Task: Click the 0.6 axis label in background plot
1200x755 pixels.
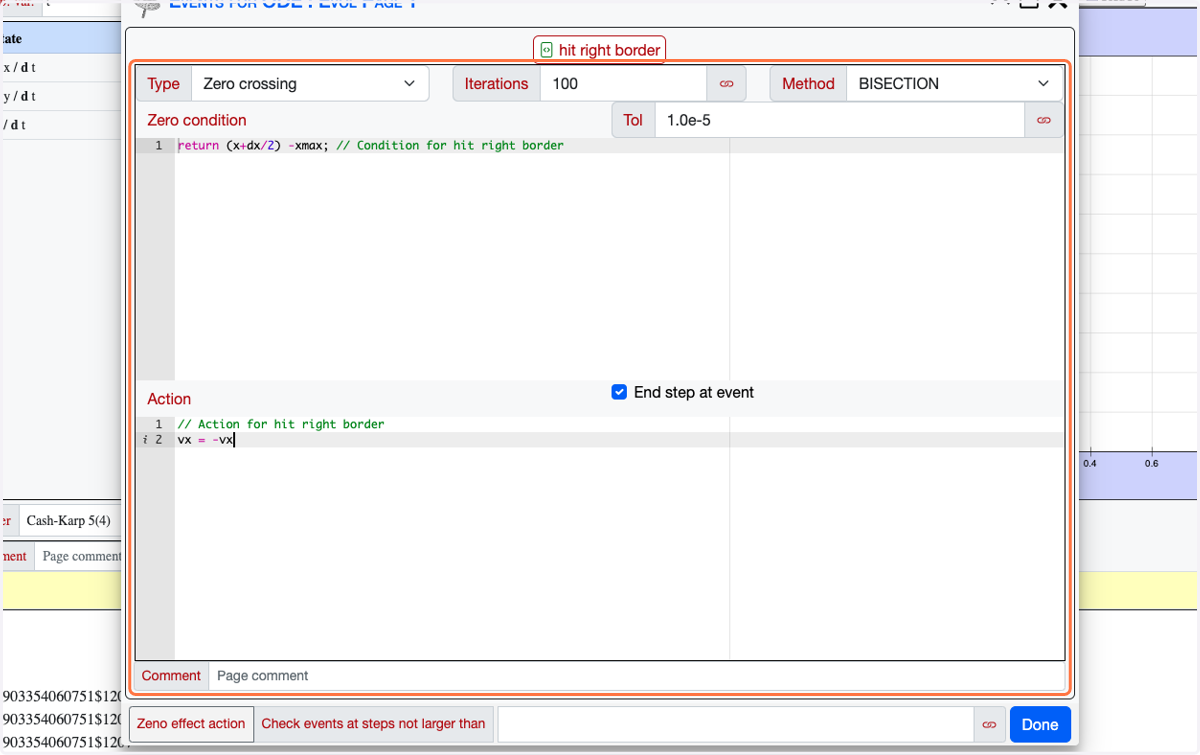Action: point(1151,464)
